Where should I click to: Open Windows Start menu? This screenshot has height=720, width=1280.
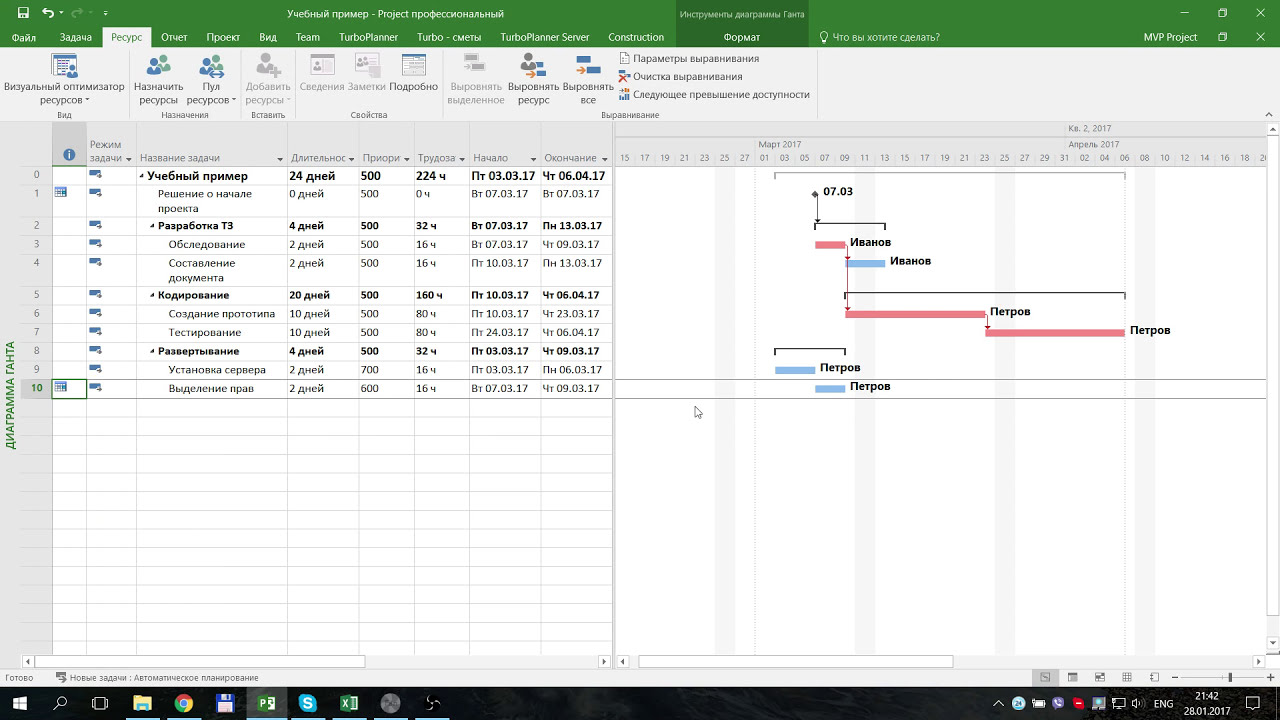19,703
